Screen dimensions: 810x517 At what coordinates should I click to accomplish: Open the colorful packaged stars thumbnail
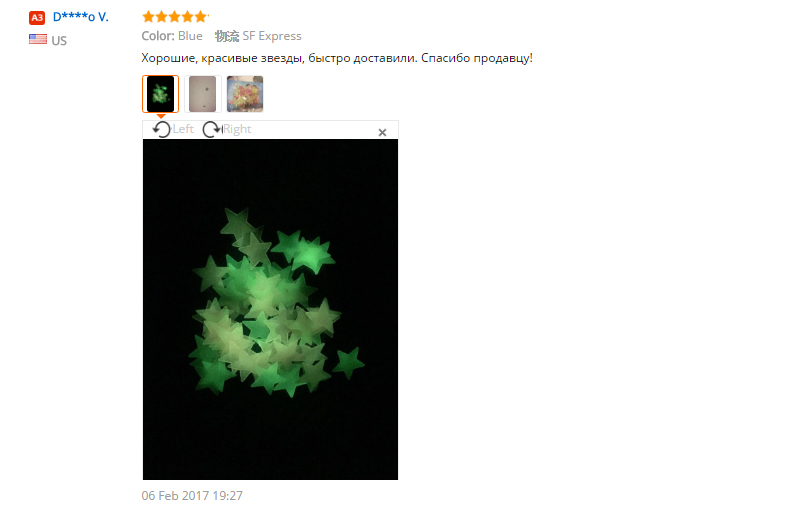(x=245, y=94)
